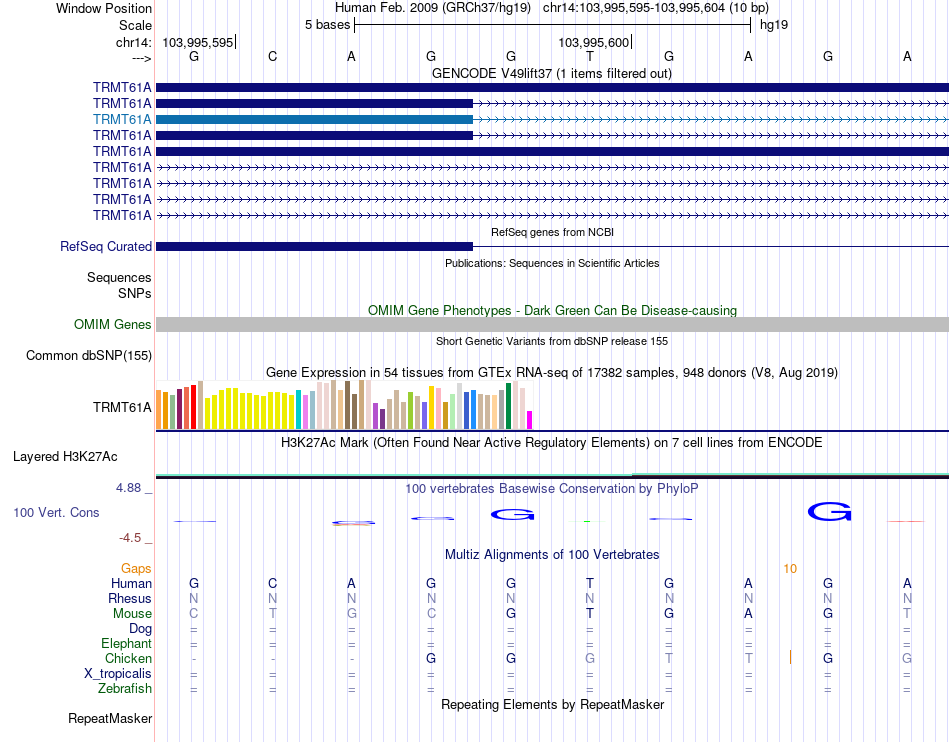The height and width of the screenshot is (742, 950).
Task: Click the bright red bar in GTEx chart
Action: click(193, 407)
